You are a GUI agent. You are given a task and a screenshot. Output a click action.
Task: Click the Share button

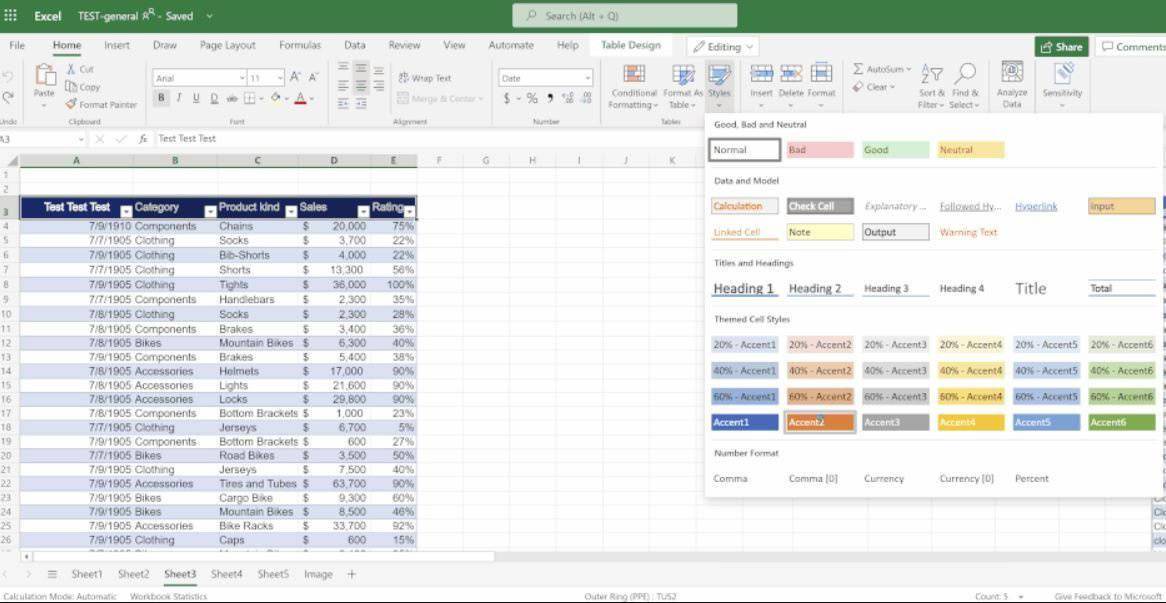1061,46
